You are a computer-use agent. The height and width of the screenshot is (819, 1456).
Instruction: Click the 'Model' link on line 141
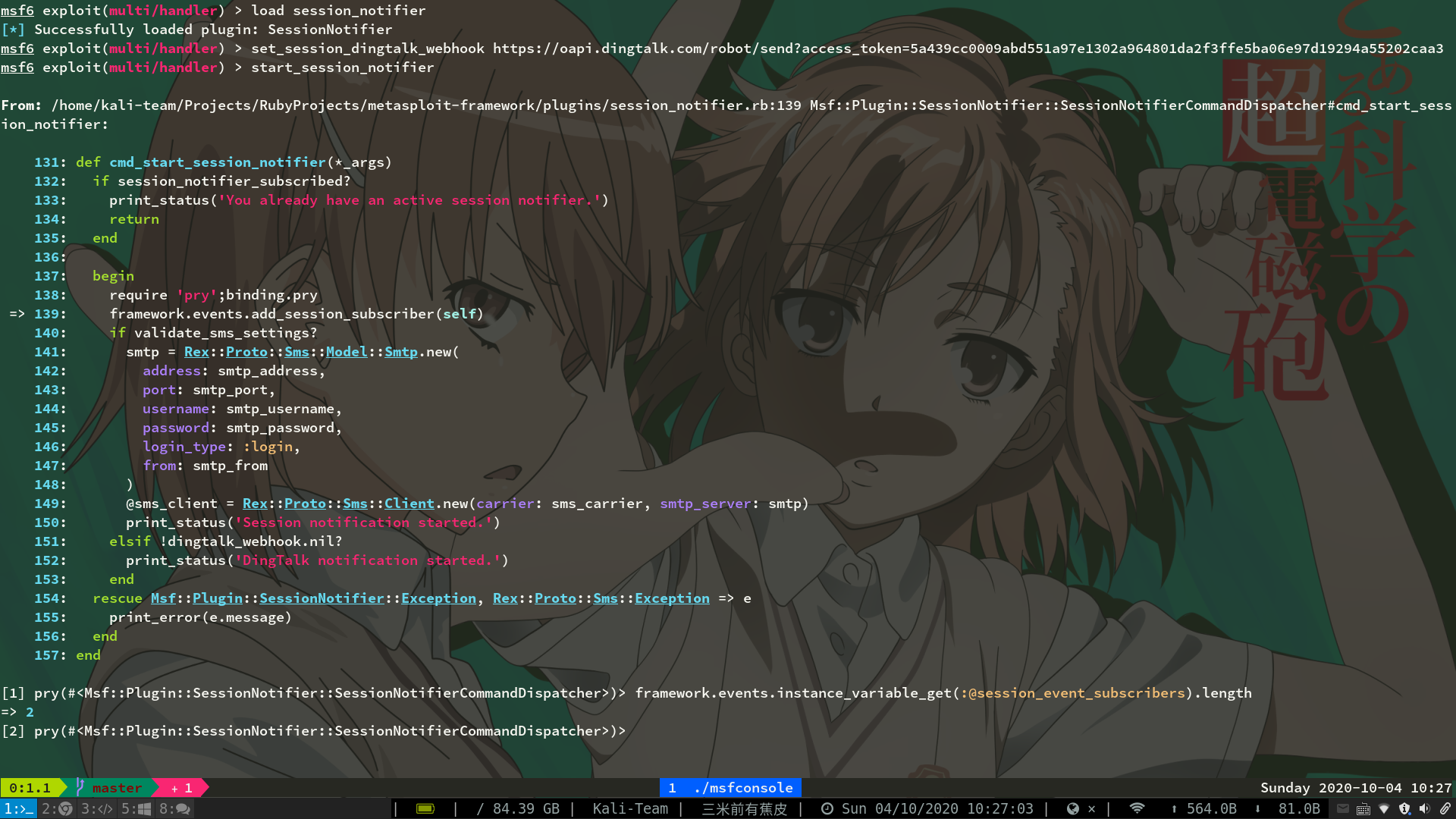[x=347, y=352]
